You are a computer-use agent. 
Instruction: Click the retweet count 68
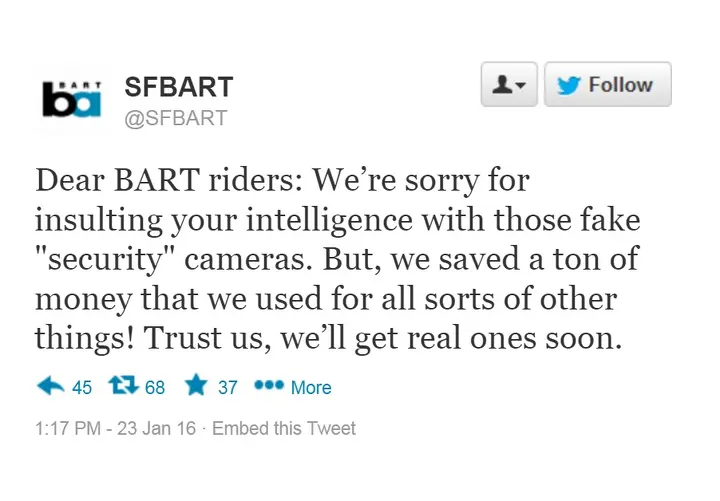155,387
